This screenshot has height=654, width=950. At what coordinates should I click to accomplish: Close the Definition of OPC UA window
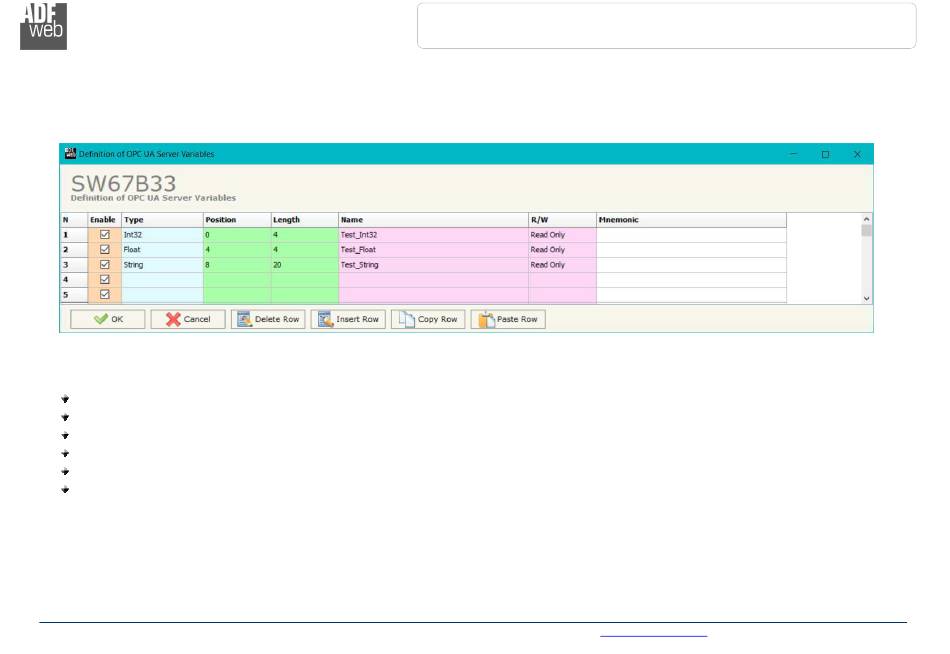857,154
